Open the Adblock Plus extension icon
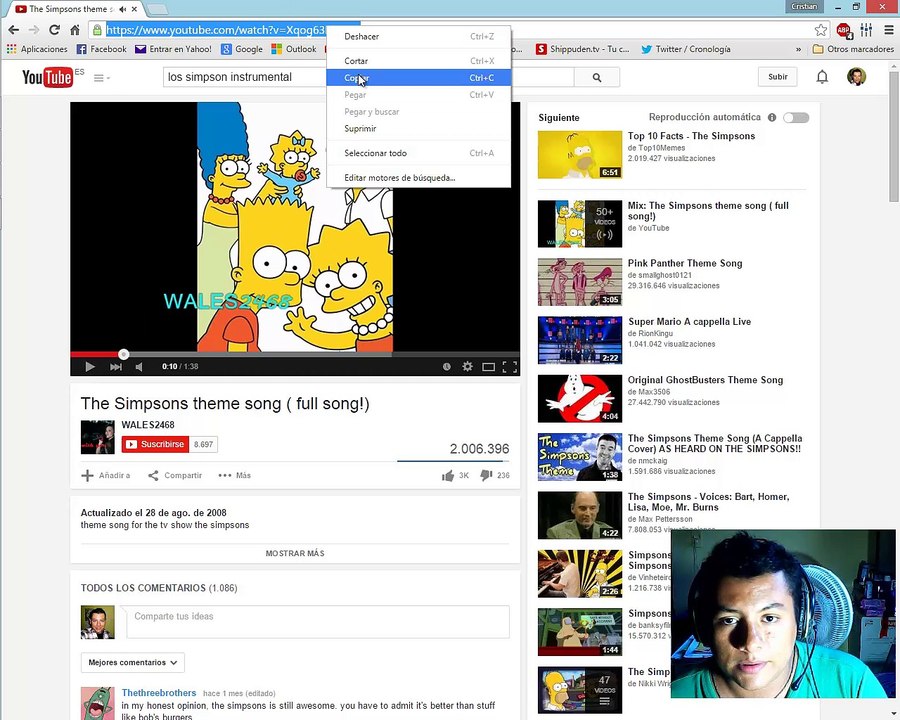 [844, 30]
